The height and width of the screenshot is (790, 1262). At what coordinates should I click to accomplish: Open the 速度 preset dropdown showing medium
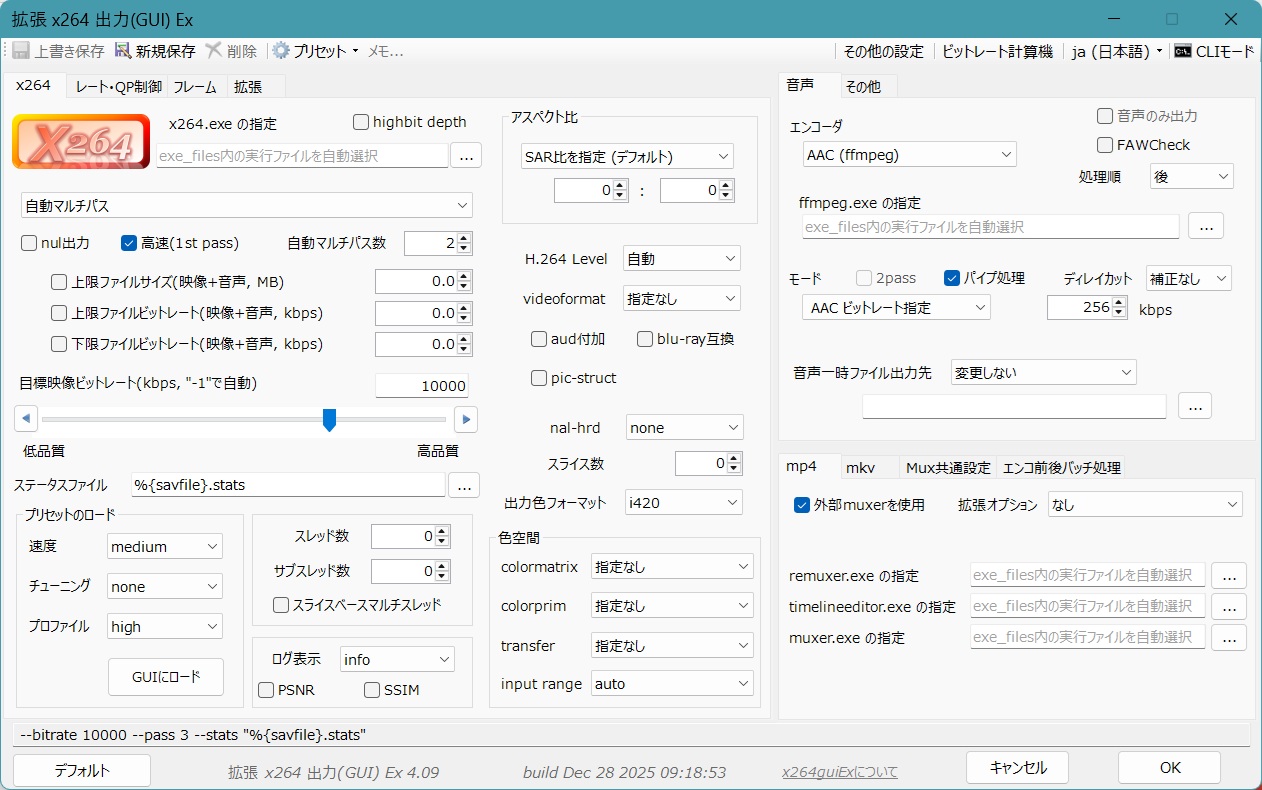(165, 547)
